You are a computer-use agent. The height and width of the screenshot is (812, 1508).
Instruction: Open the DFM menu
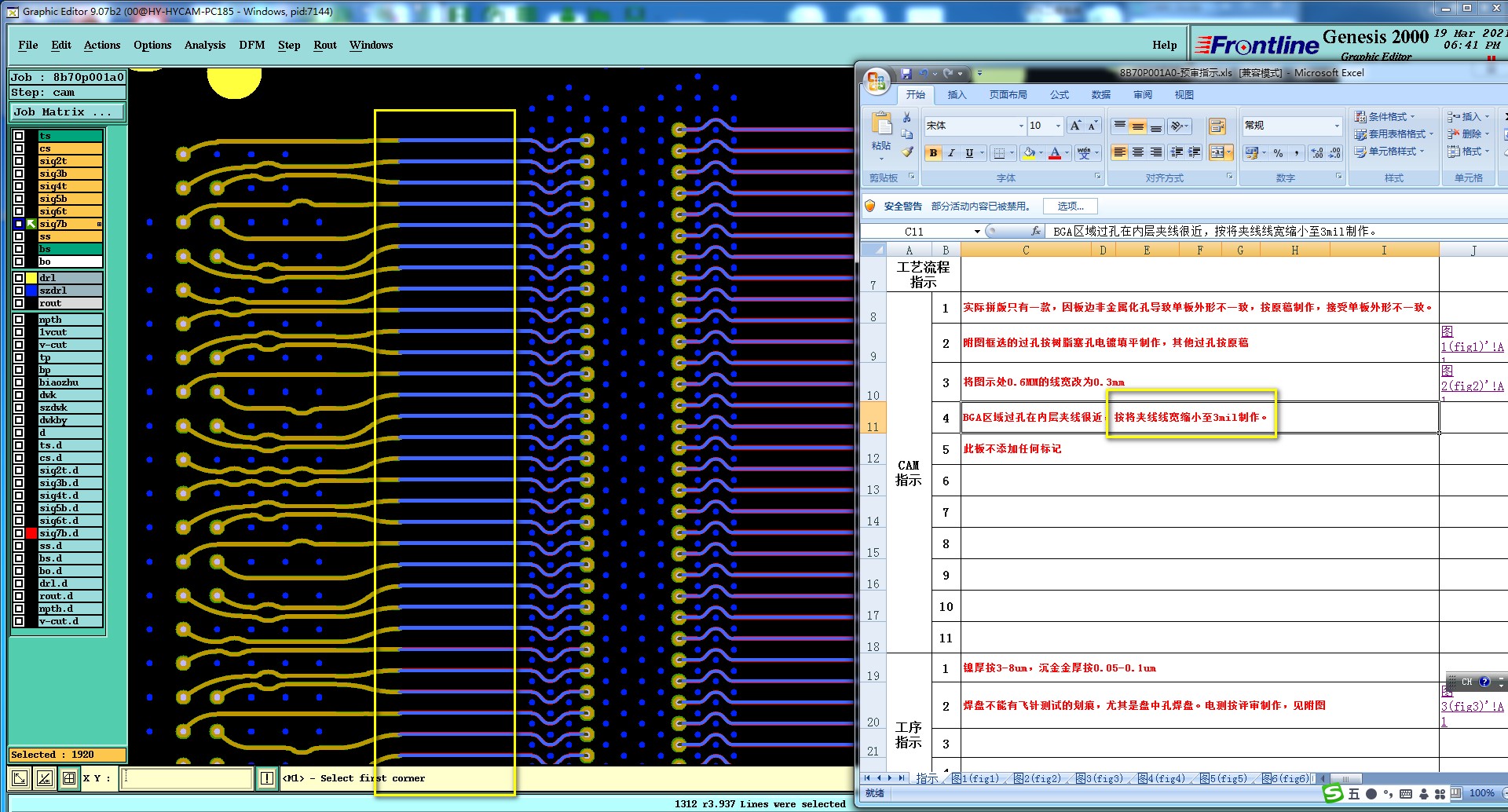pyautogui.click(x=251, y=45)
